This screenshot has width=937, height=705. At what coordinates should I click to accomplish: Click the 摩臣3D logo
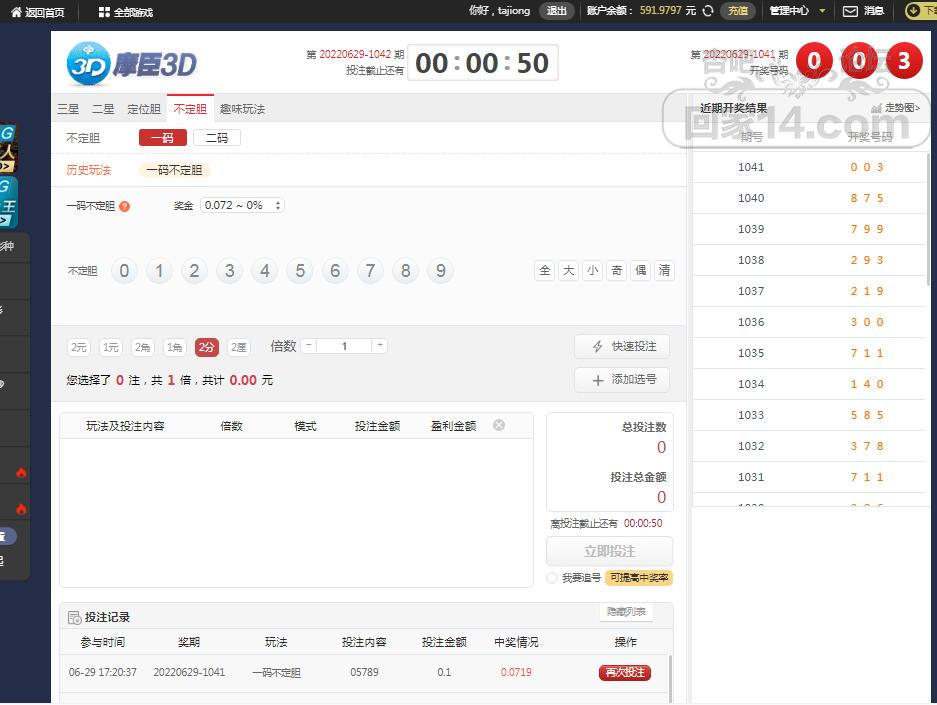click(x=132, y=64)
